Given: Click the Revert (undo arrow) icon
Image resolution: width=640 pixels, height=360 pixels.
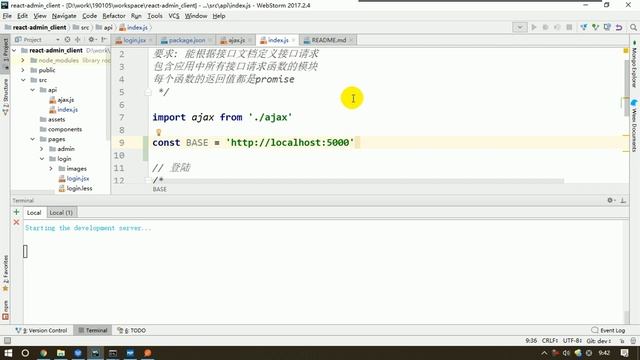Looking at the screenshot, I should (619, 27).
